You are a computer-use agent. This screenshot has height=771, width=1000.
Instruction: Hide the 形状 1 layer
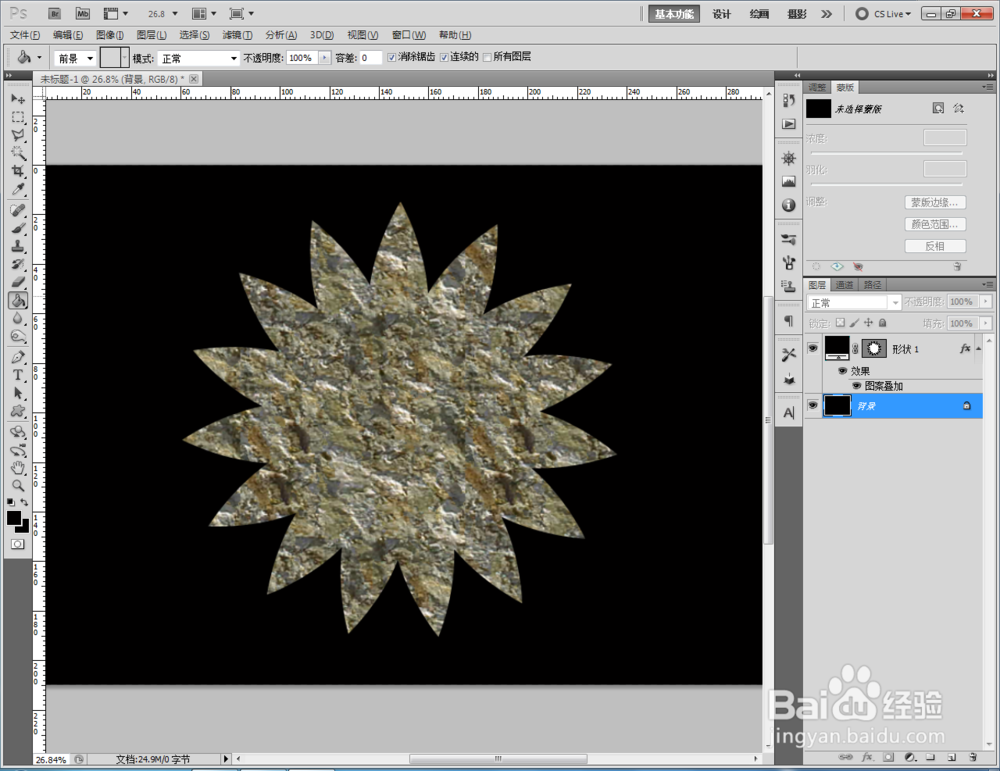click(x=812, y=348)
